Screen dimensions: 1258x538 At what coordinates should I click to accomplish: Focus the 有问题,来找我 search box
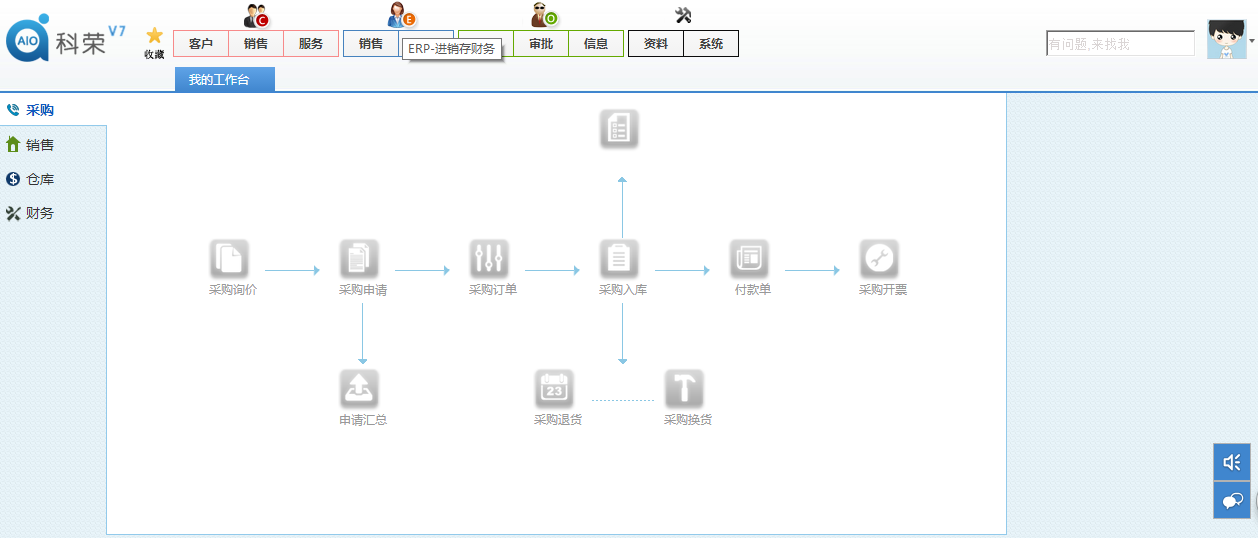point(1120,44)
